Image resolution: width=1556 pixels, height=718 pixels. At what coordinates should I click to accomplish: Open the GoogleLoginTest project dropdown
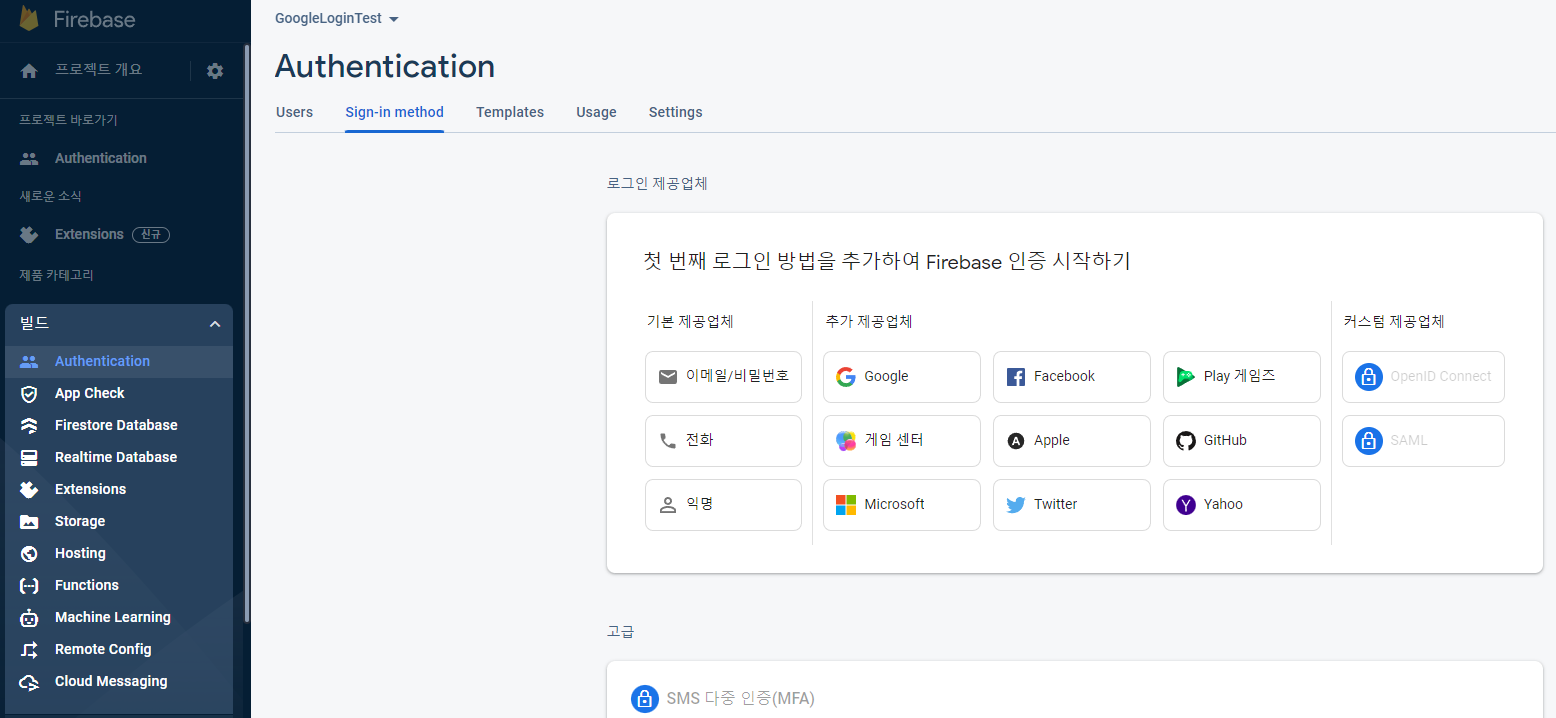point(337,19)
